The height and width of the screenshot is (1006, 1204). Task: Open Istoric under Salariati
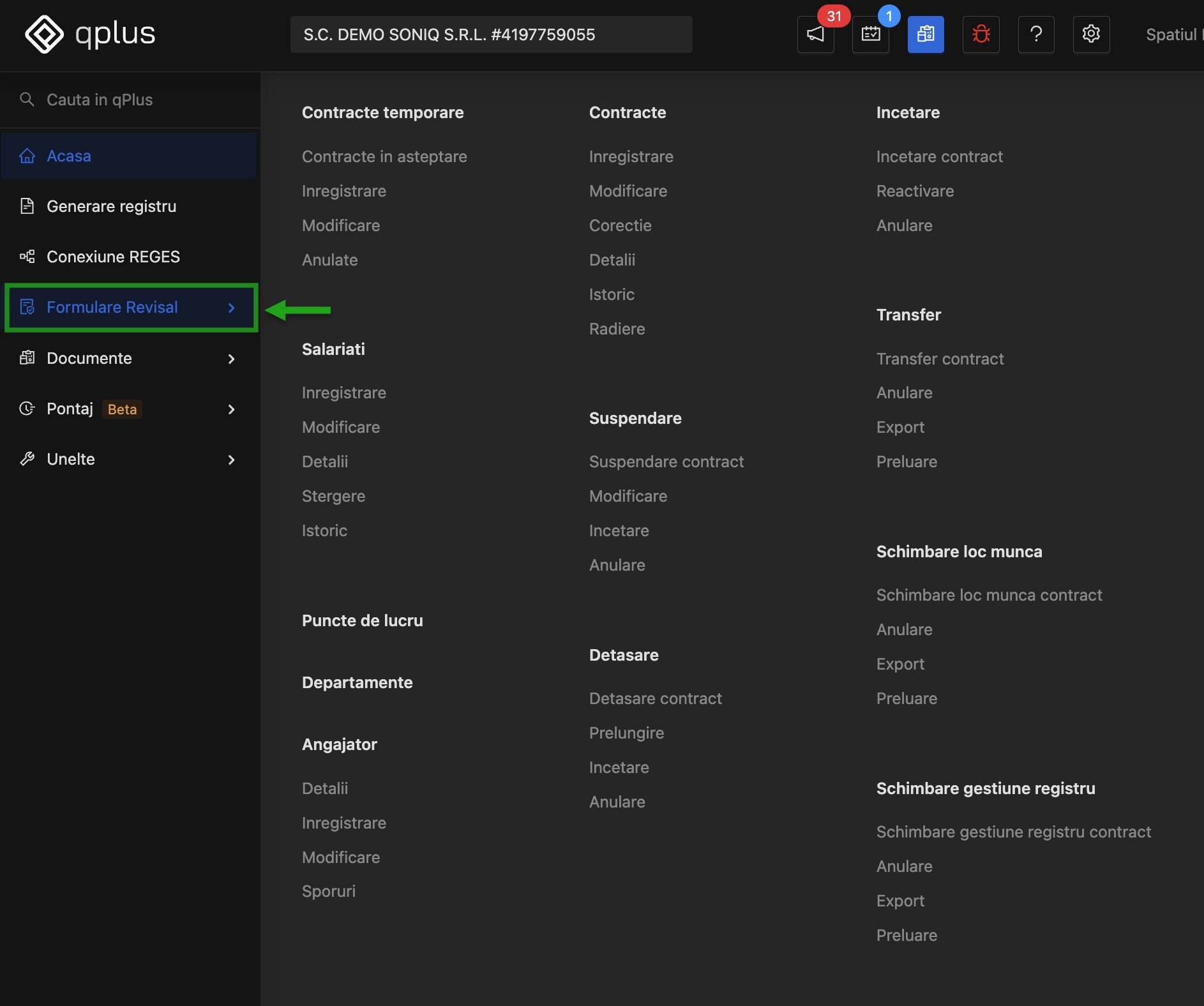click(324, 530)
